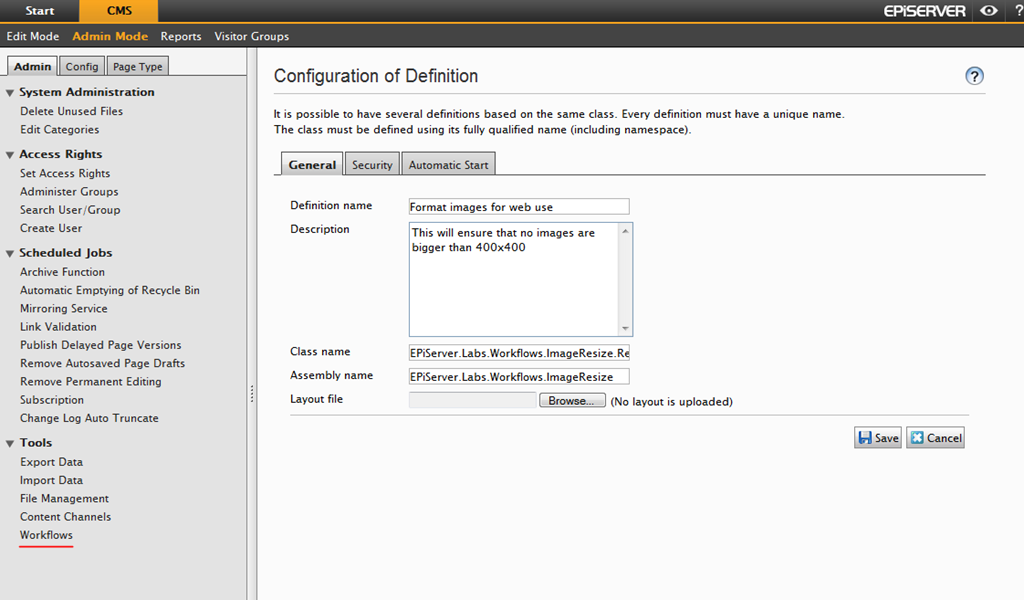This screenshot has height=600, width=1024.
Task: Click the sidebar splitter drag handle
Action: (252, 396)
